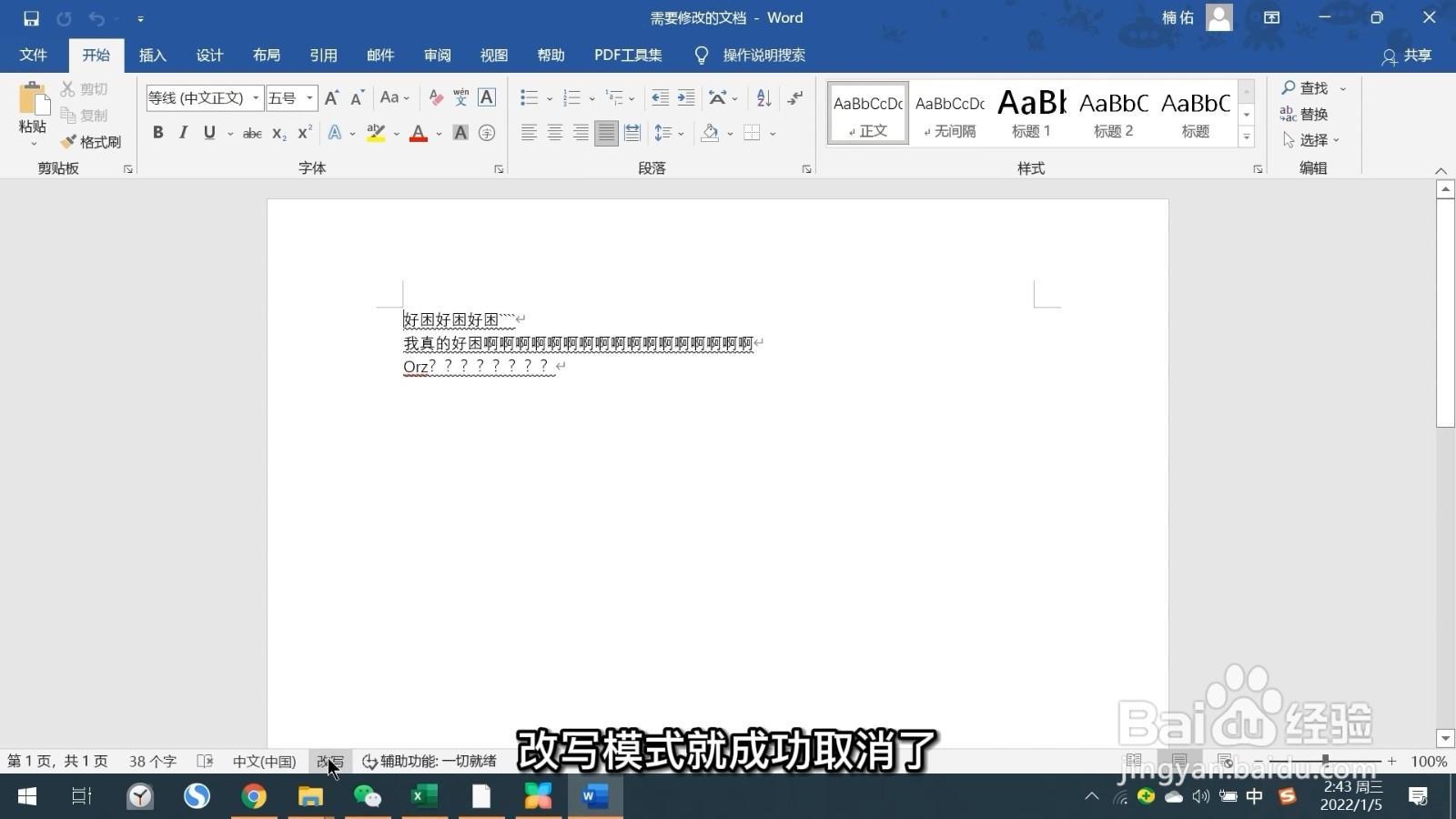Viewport: 1456px width, 819px height.
Task: Toggle subscript formatting
Action: pyautogui.click(x=279, y=133)
